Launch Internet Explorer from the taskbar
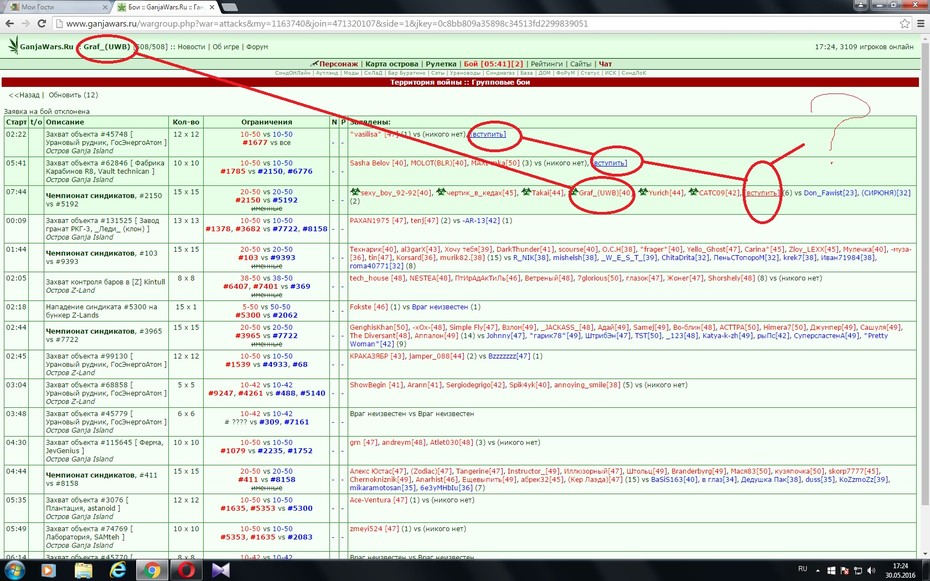Viewport: 930px width, 581px height. tap(119, 570)
